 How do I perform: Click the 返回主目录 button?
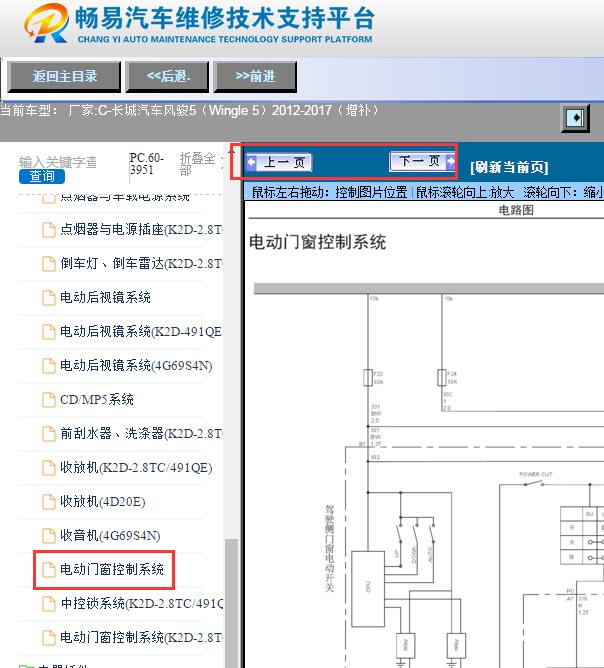coord(64,77)
